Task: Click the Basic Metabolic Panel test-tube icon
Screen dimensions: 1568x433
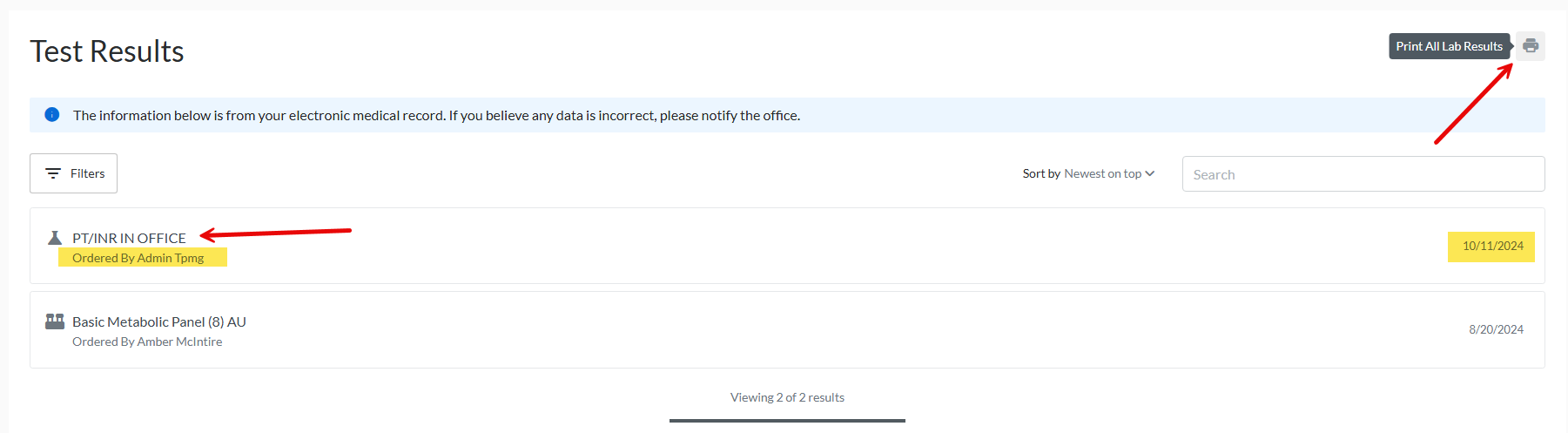Action: (x=55, y=321)
